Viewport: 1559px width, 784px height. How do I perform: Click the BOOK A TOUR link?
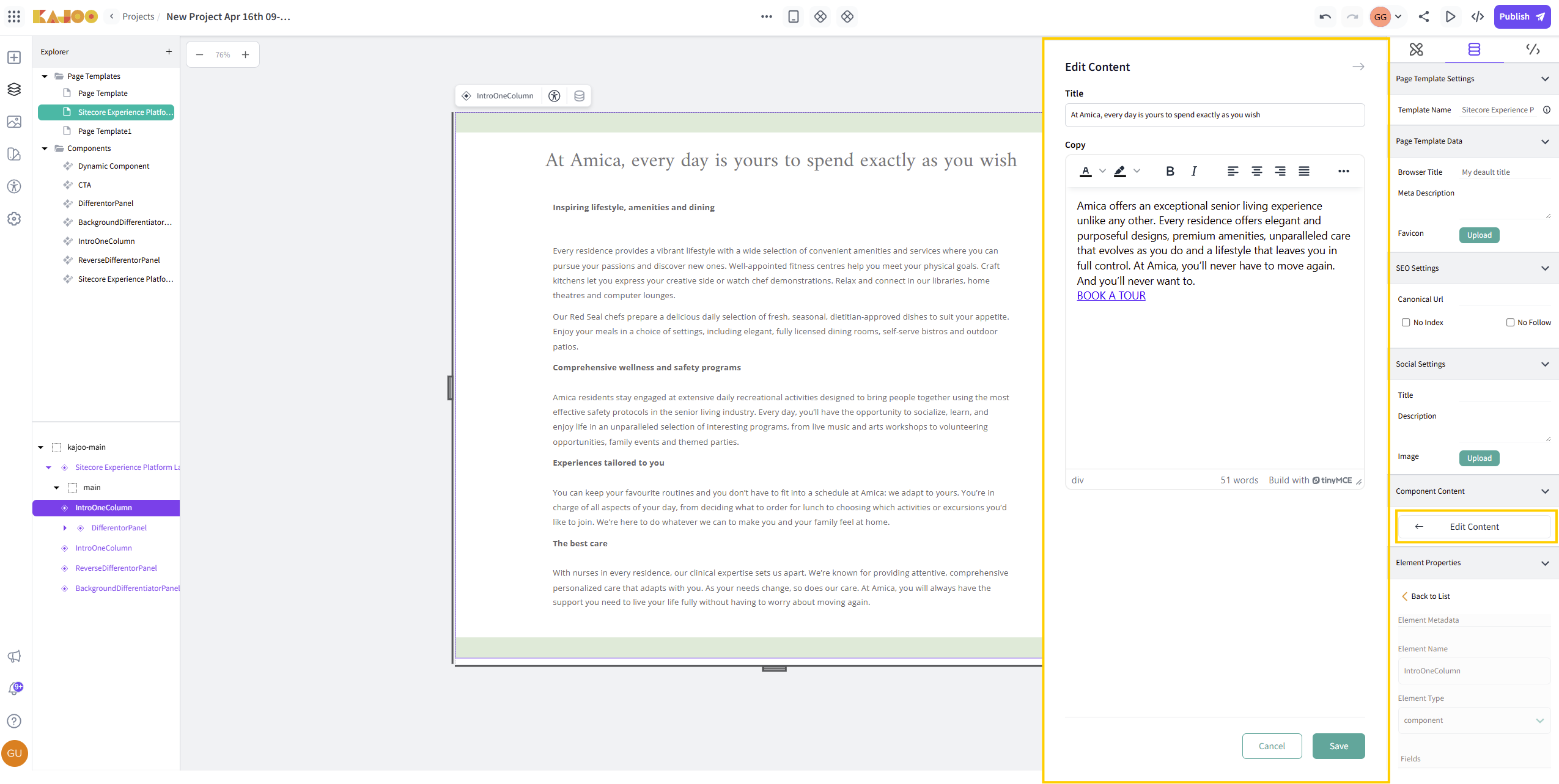1111,296
